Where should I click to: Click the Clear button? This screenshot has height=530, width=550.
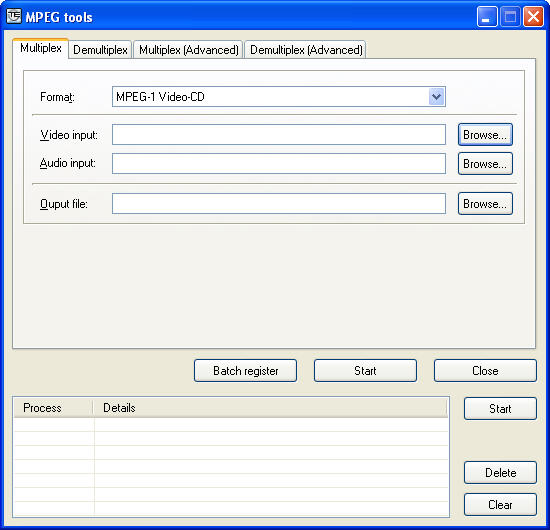pyautogui.click(x=500, y=504)
